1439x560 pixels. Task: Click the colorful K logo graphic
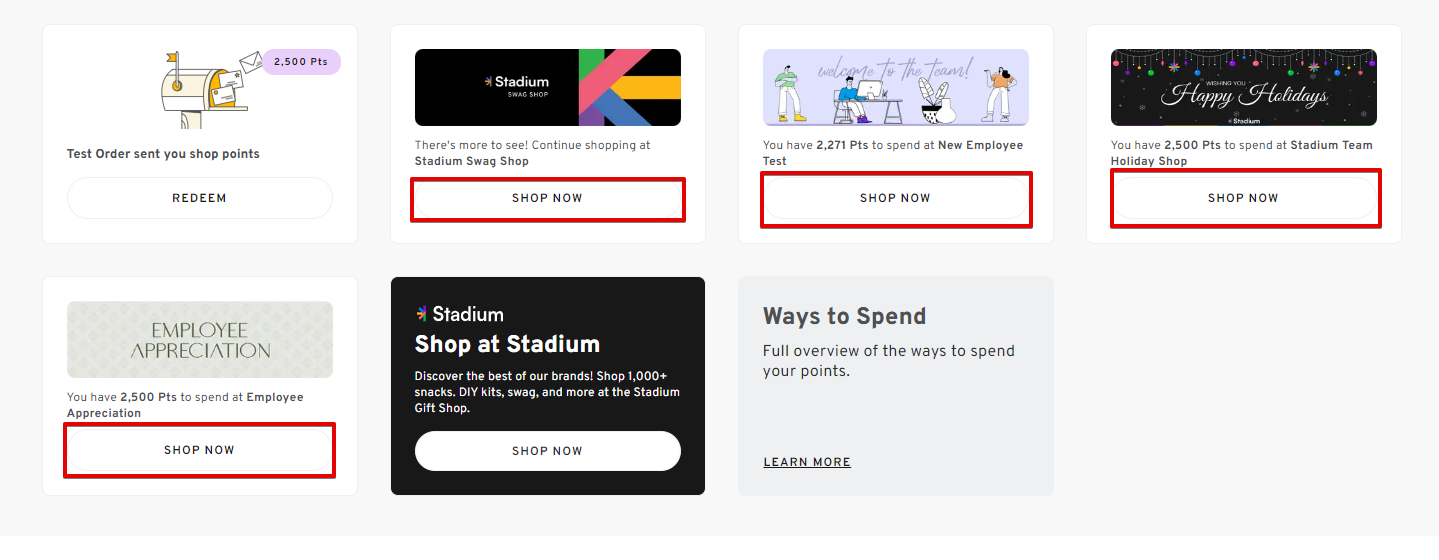(x=628, y=88)
